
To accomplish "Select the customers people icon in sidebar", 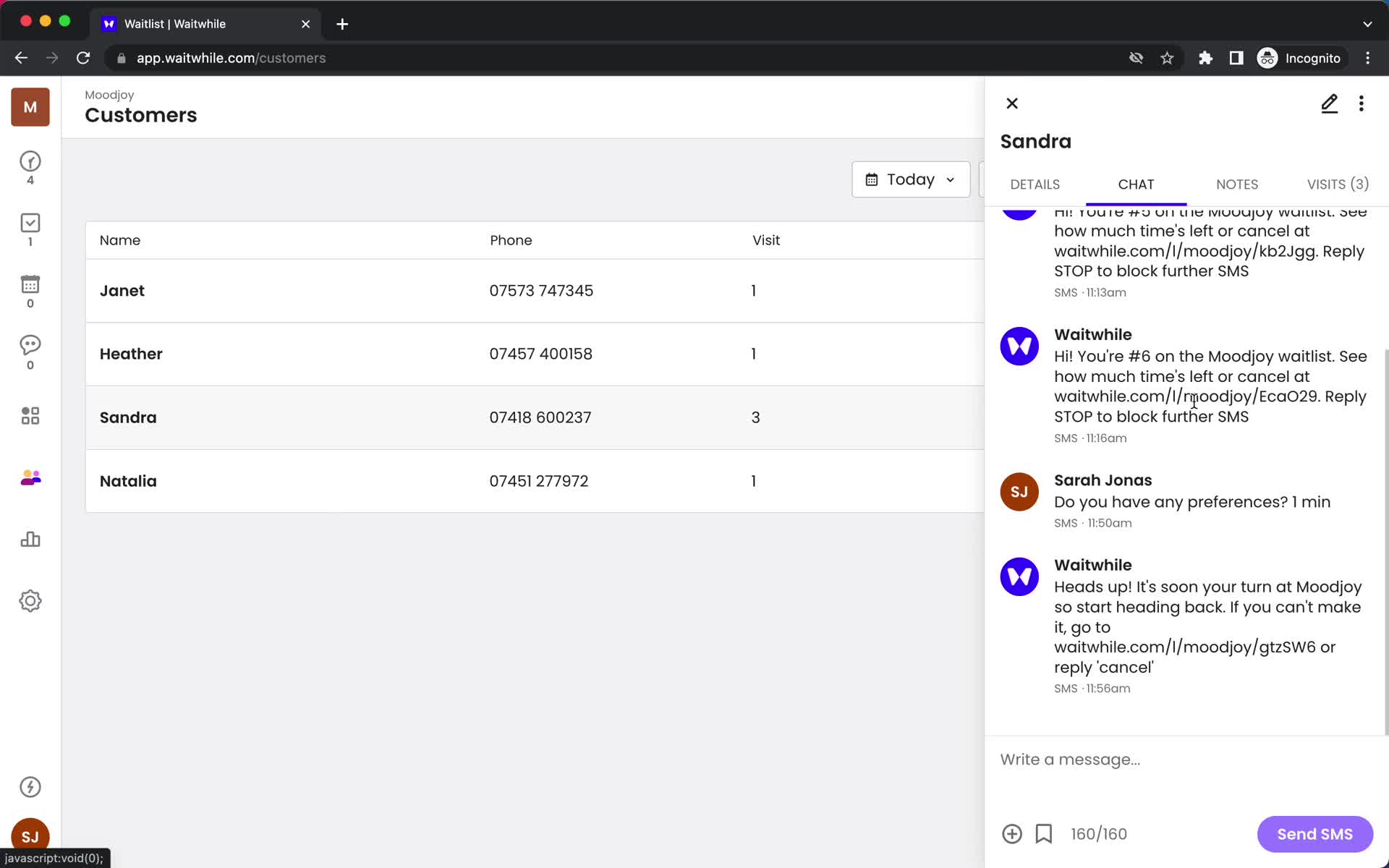I will click(30, 478).
